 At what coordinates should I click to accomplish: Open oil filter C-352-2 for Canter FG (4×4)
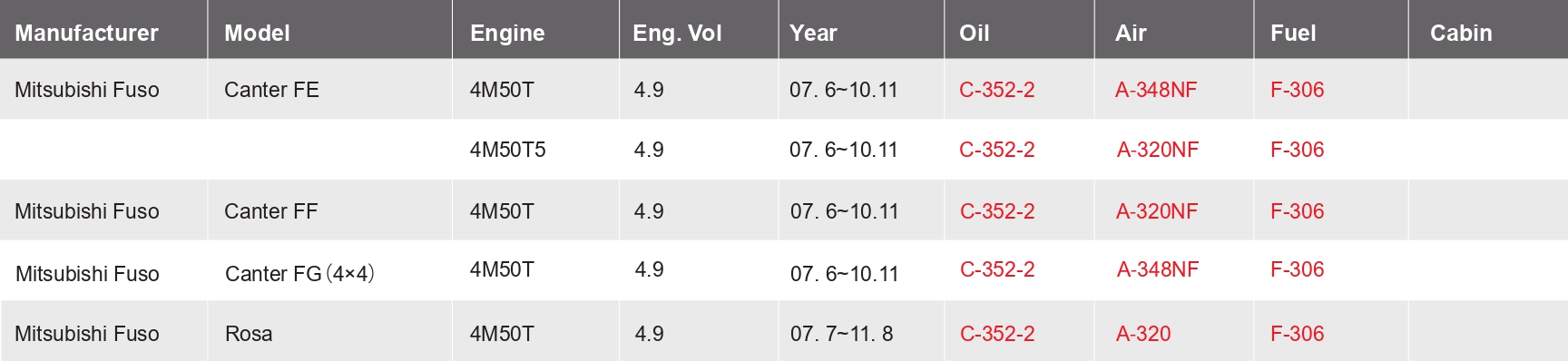click(x=997, y=269)
